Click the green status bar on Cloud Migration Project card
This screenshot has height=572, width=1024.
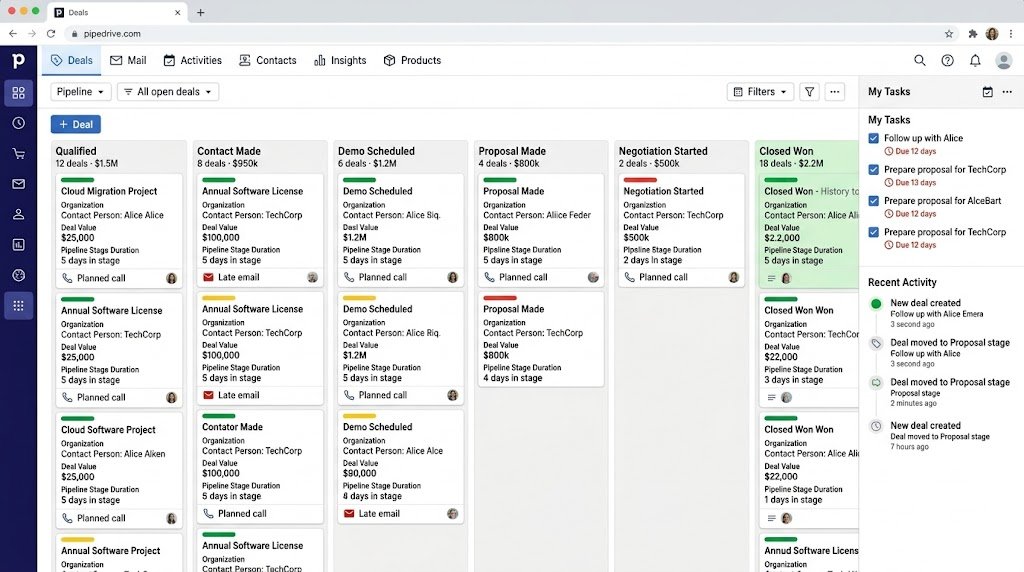coord(78,180)
